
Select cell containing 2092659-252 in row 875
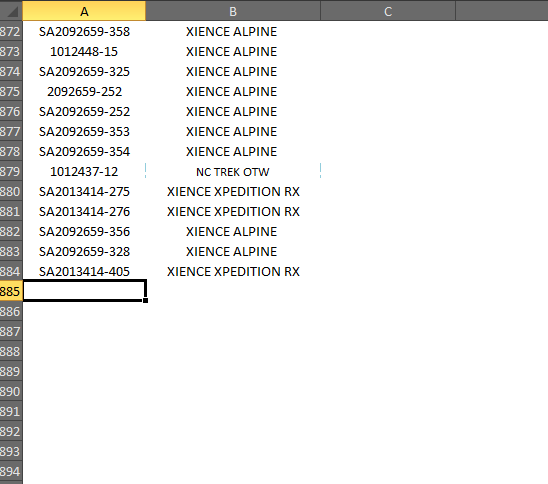coord(84,92)
